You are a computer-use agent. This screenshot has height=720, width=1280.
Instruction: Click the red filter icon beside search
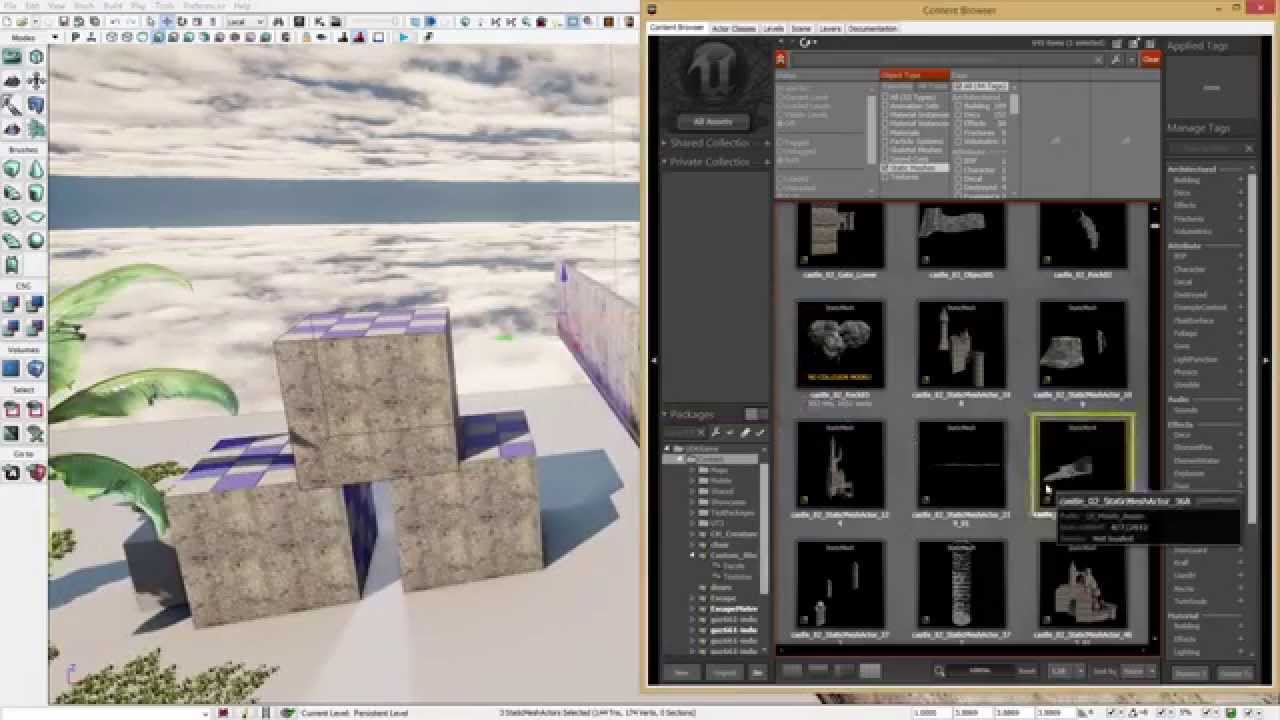point(782,59)
